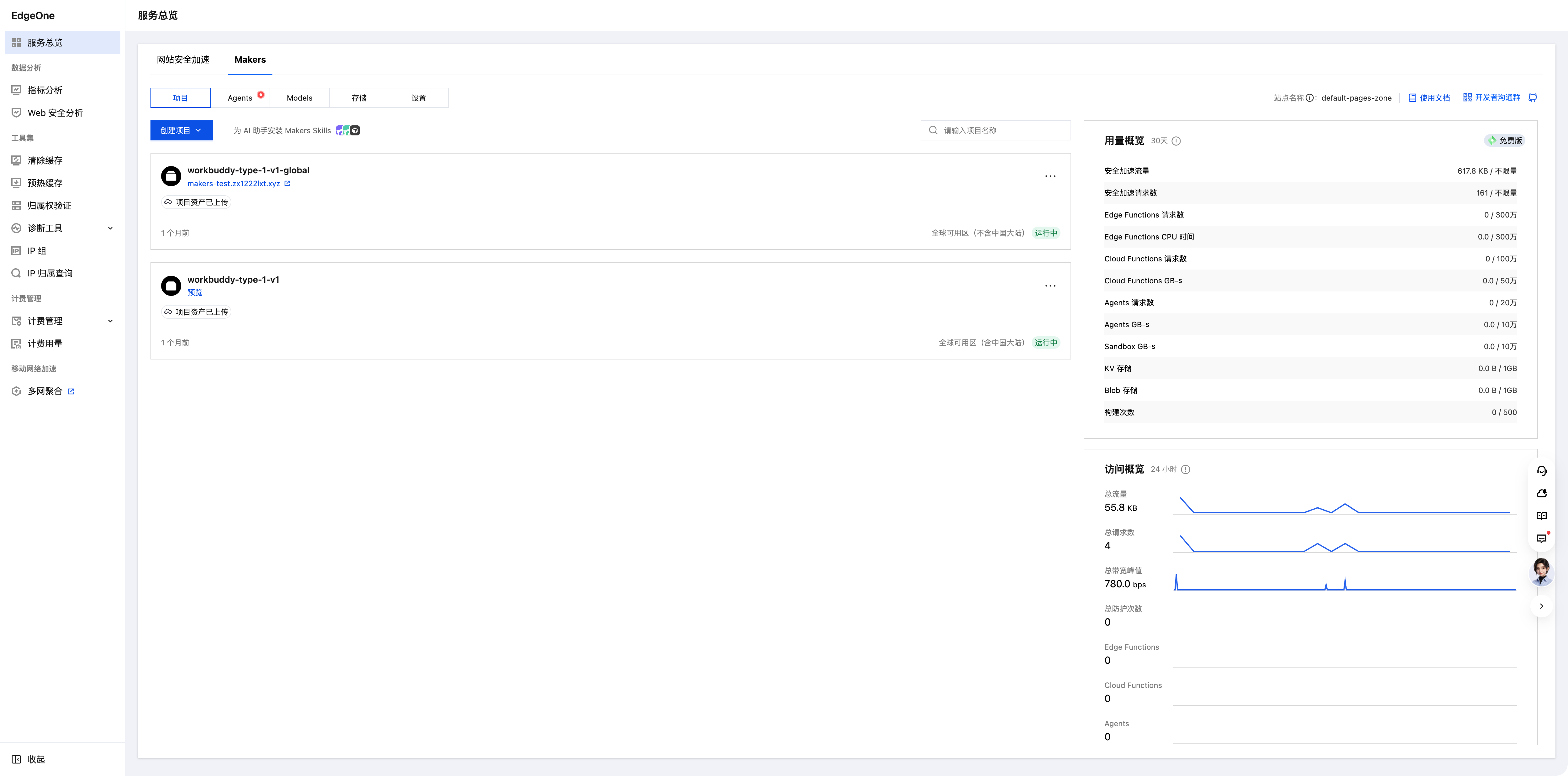1568x776 pixels.
Task: Switch to the 存储 sub-tab
Action: tap(359, 98)
